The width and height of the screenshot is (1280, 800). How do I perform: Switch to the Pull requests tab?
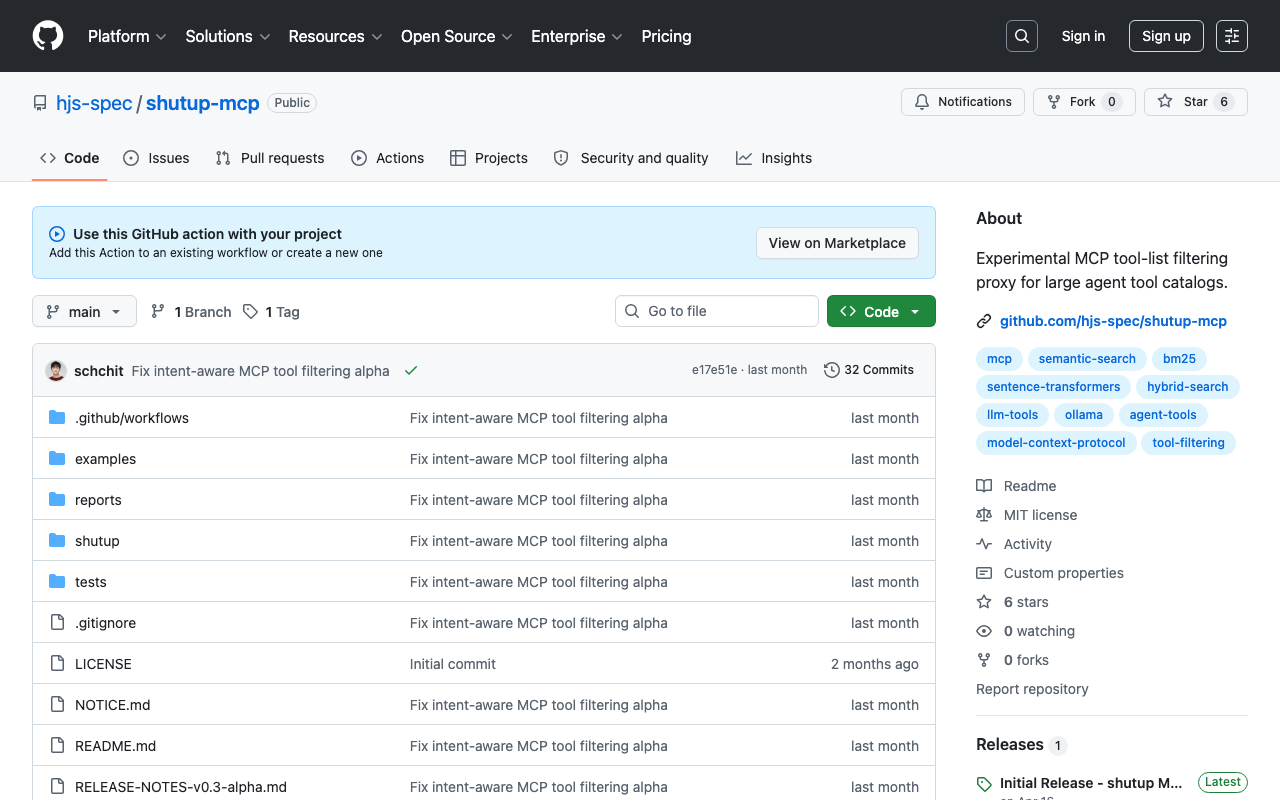point(270,158)
